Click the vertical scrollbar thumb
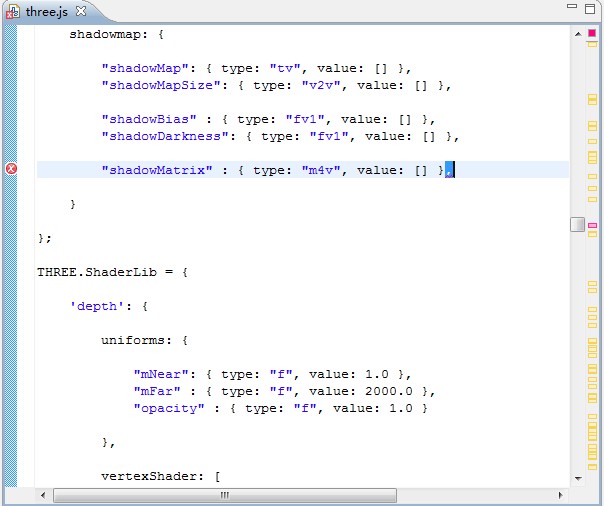 pyautogui.click(x=577, y=225)
